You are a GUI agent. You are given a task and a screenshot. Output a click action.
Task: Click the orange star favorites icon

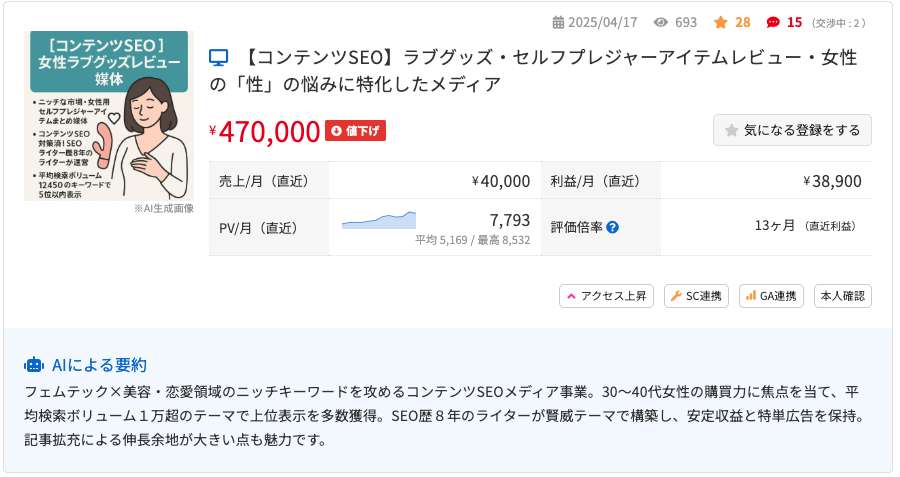720,22
